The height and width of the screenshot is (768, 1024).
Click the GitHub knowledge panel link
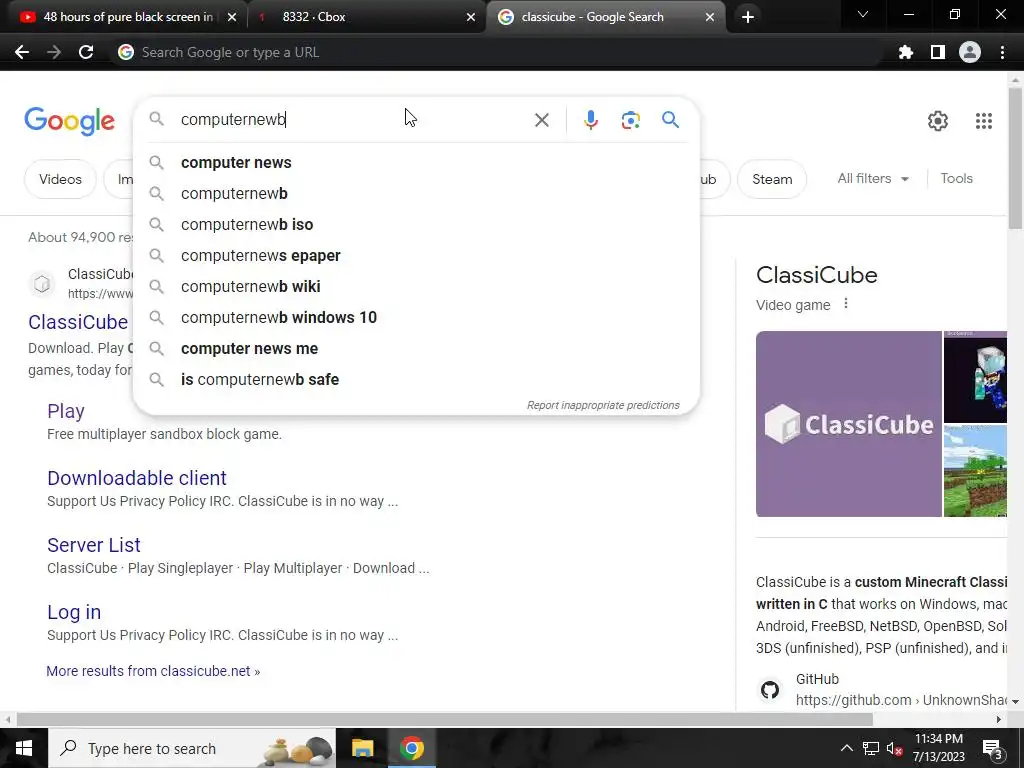901,690
